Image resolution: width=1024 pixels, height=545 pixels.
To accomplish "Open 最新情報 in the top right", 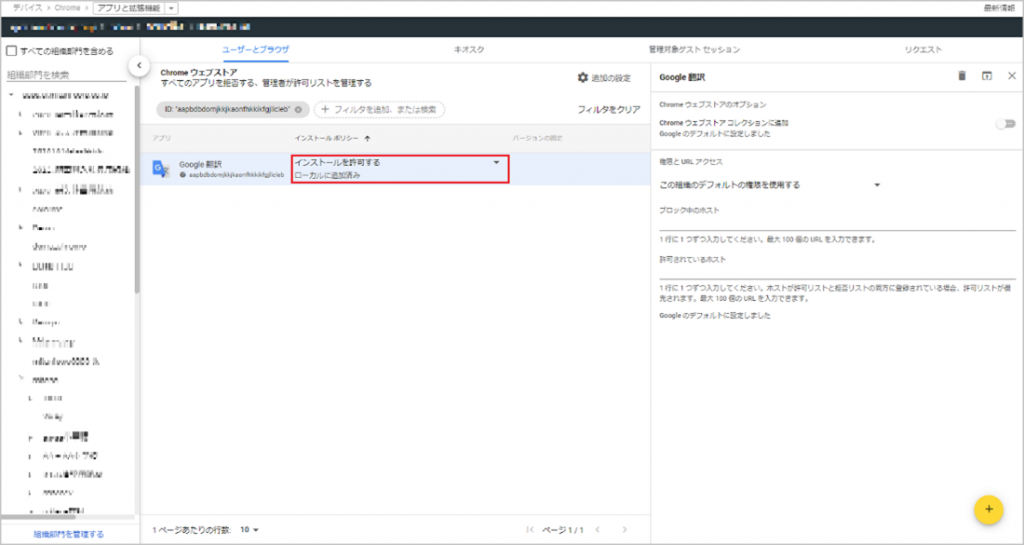I will [x=999, y=8].
